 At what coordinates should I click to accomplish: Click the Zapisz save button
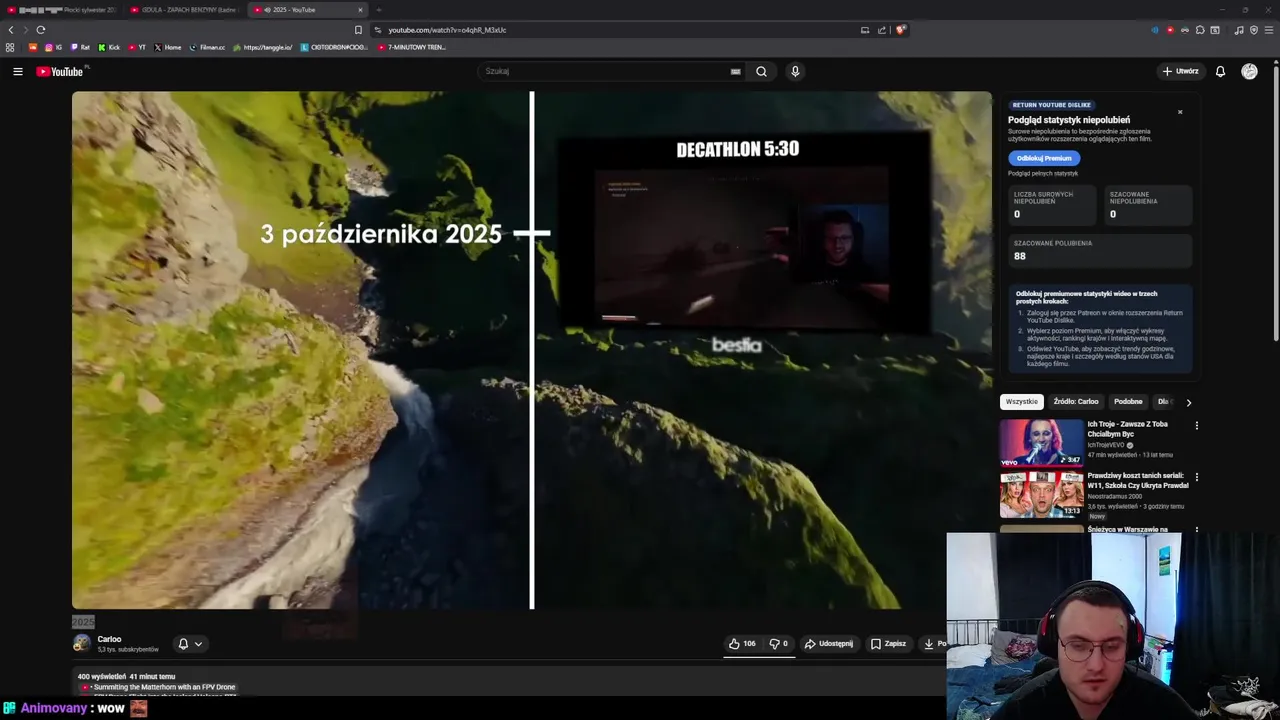pyautogui.click(x=888, y=644)
